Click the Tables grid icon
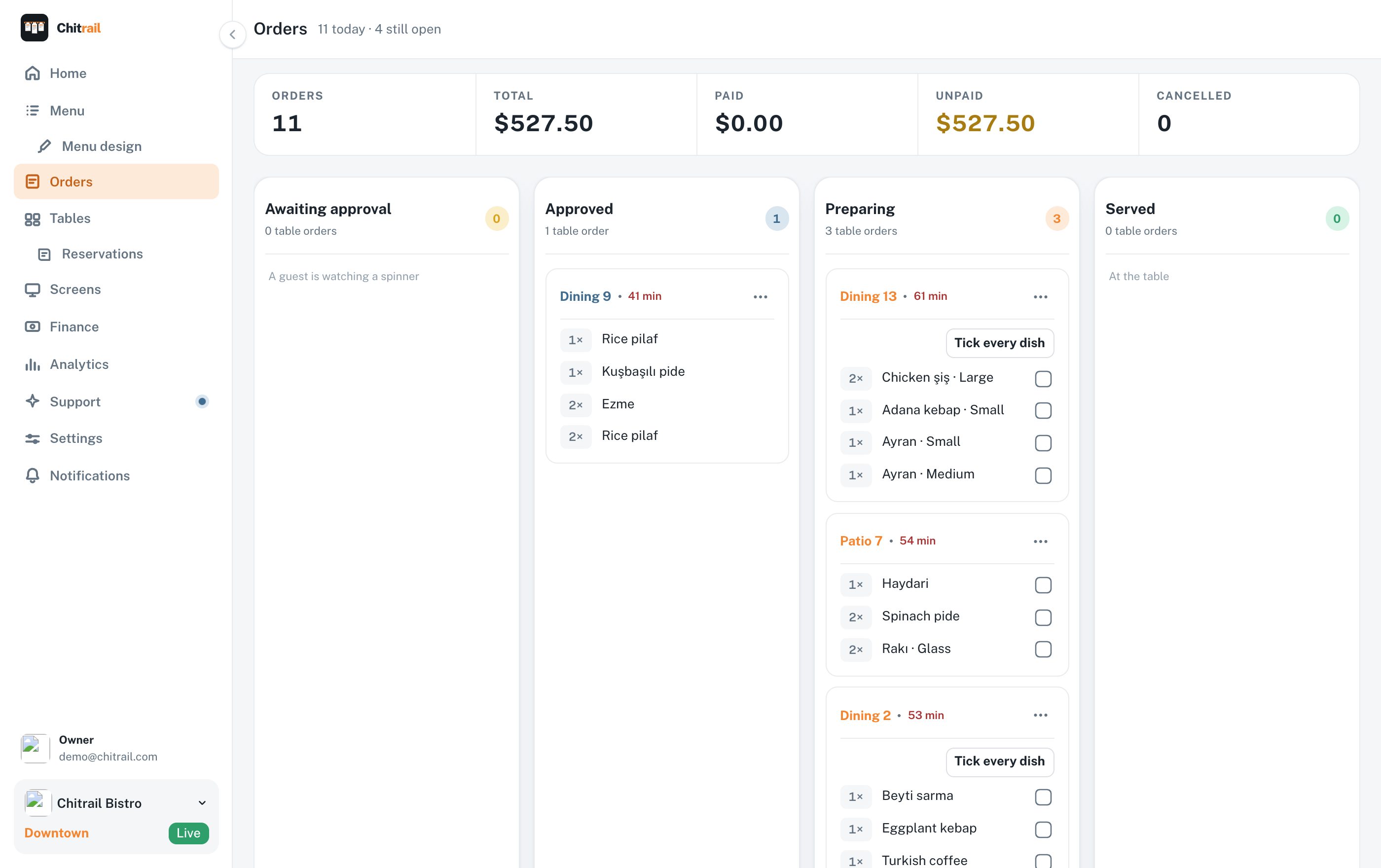This screenshot has height=868, width=1381. (33, 219)
